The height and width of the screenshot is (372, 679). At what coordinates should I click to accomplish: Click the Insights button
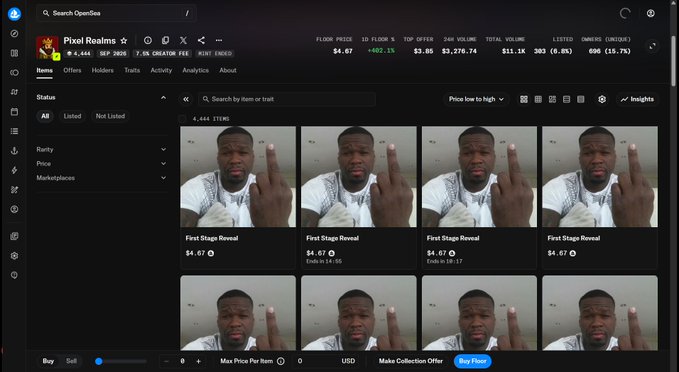coord(637,99)
